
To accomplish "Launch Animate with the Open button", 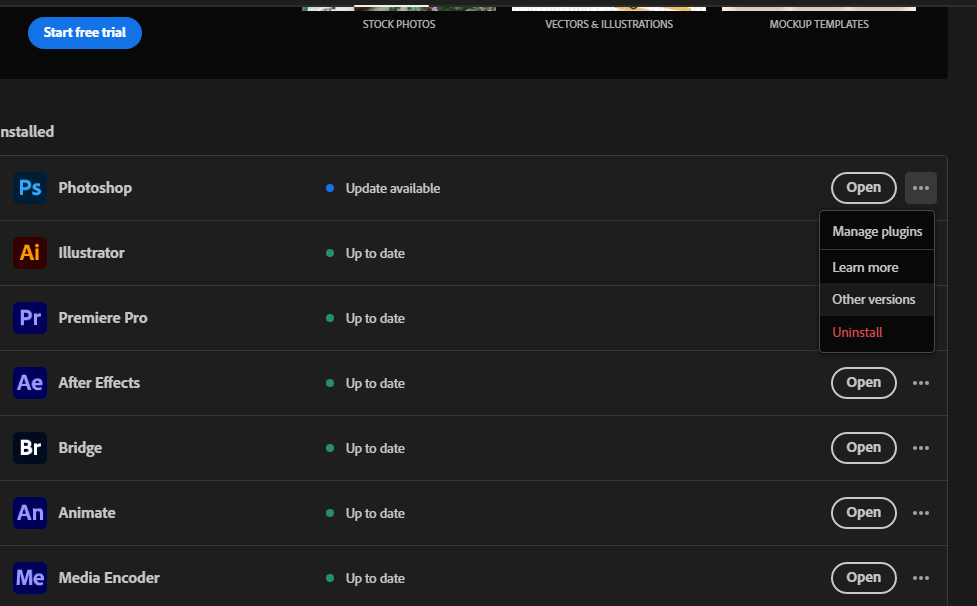I will tap(864, 513).
